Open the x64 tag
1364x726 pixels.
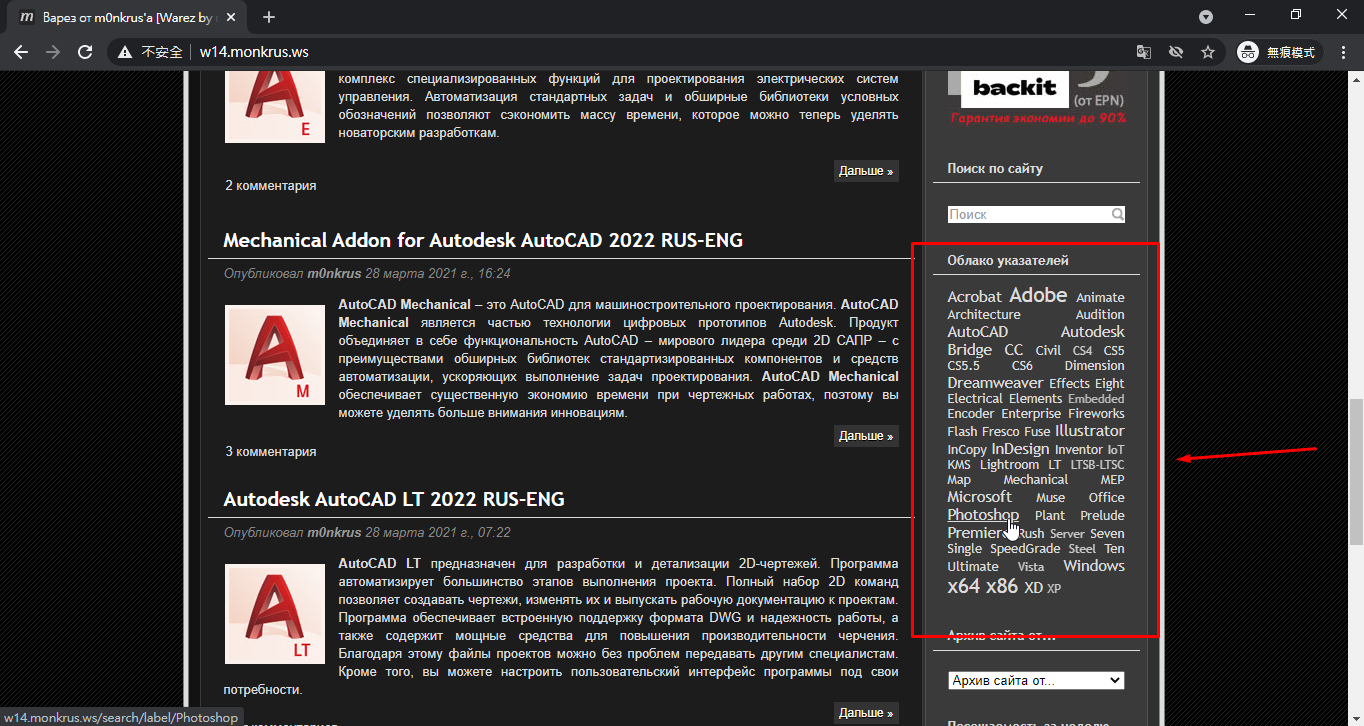click(x=964, y=586)
